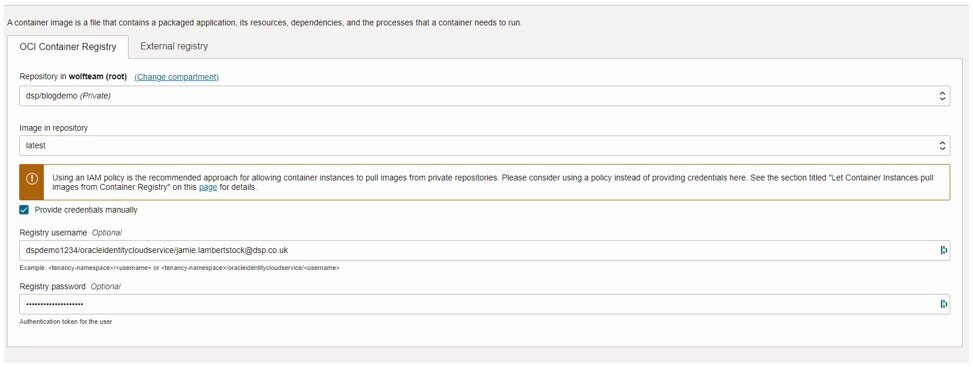Click the 'Repository in wolfteam (root)' label
Screen dimensions: 973x367
(x=73, y=77)
